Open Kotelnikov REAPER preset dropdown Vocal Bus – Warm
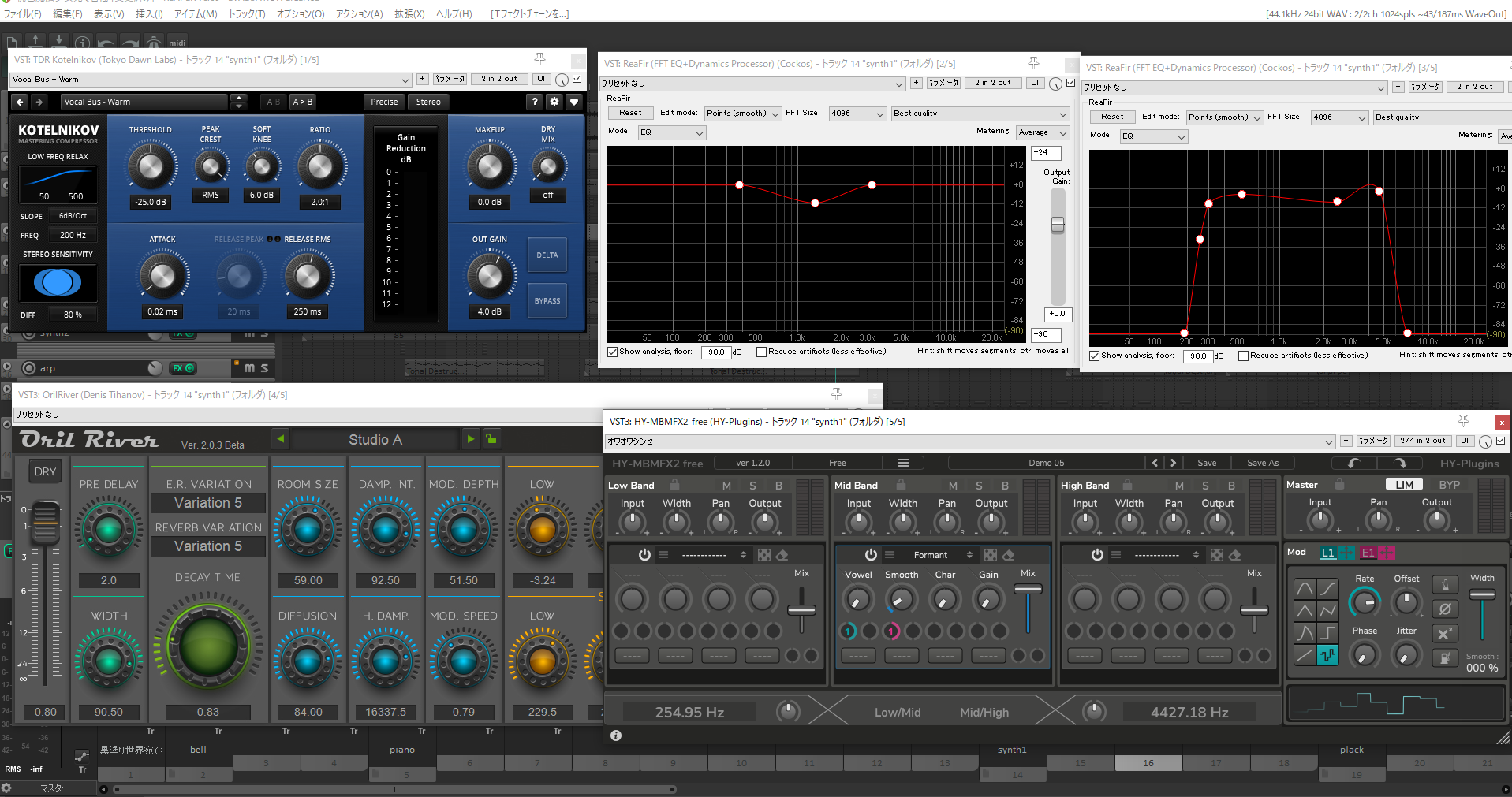The height and width of the screenshot is (797, 1512). (x=211, y=80)
